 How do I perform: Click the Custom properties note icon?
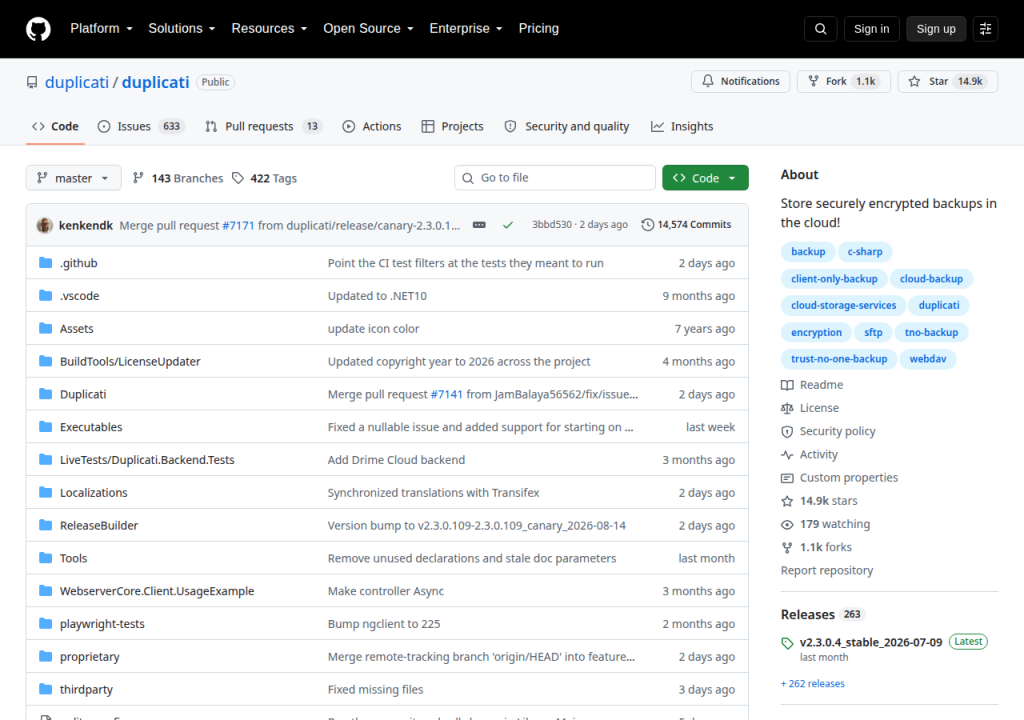click(x=787, y=478)
